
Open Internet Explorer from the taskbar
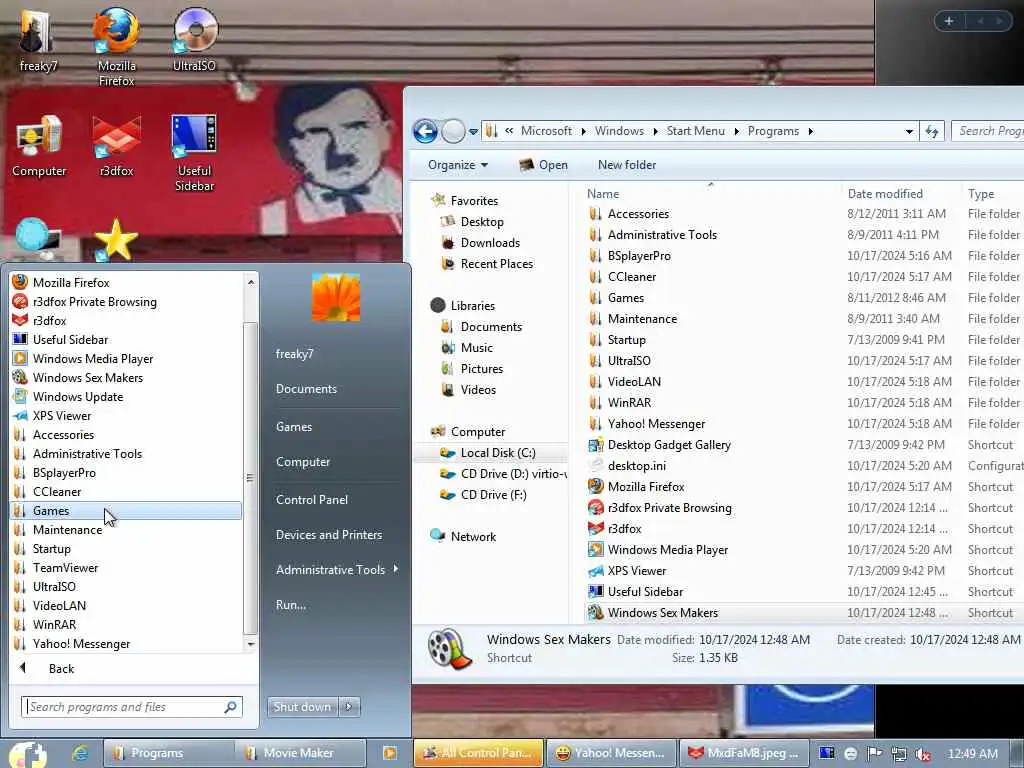[x=80, y=753]
